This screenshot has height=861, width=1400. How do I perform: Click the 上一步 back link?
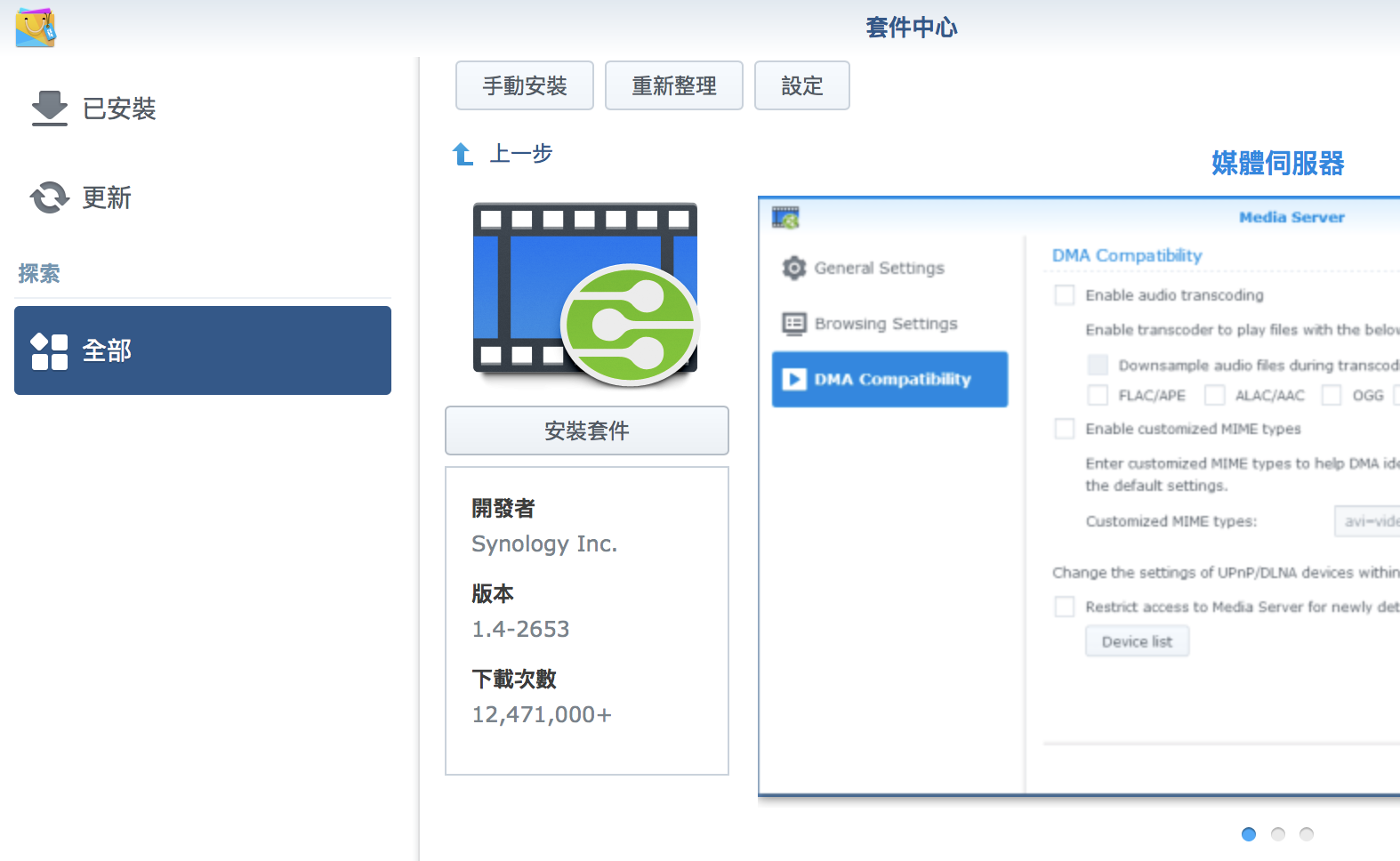click(520, 154)
